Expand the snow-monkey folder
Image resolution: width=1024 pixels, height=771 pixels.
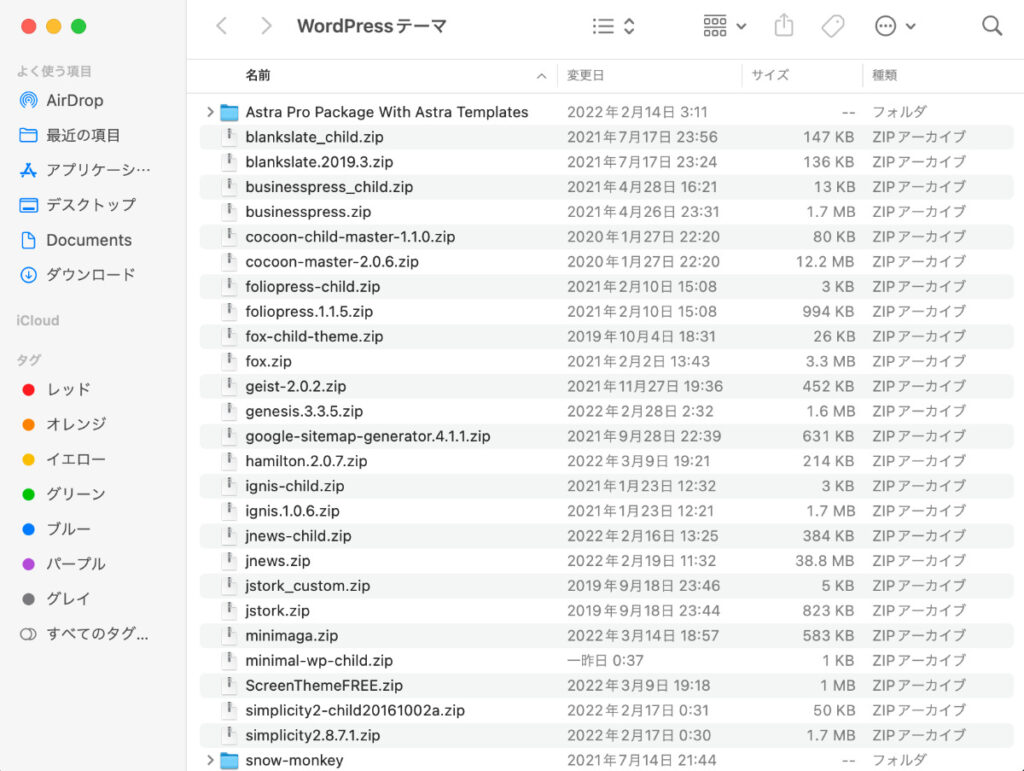tap(210, 761)
